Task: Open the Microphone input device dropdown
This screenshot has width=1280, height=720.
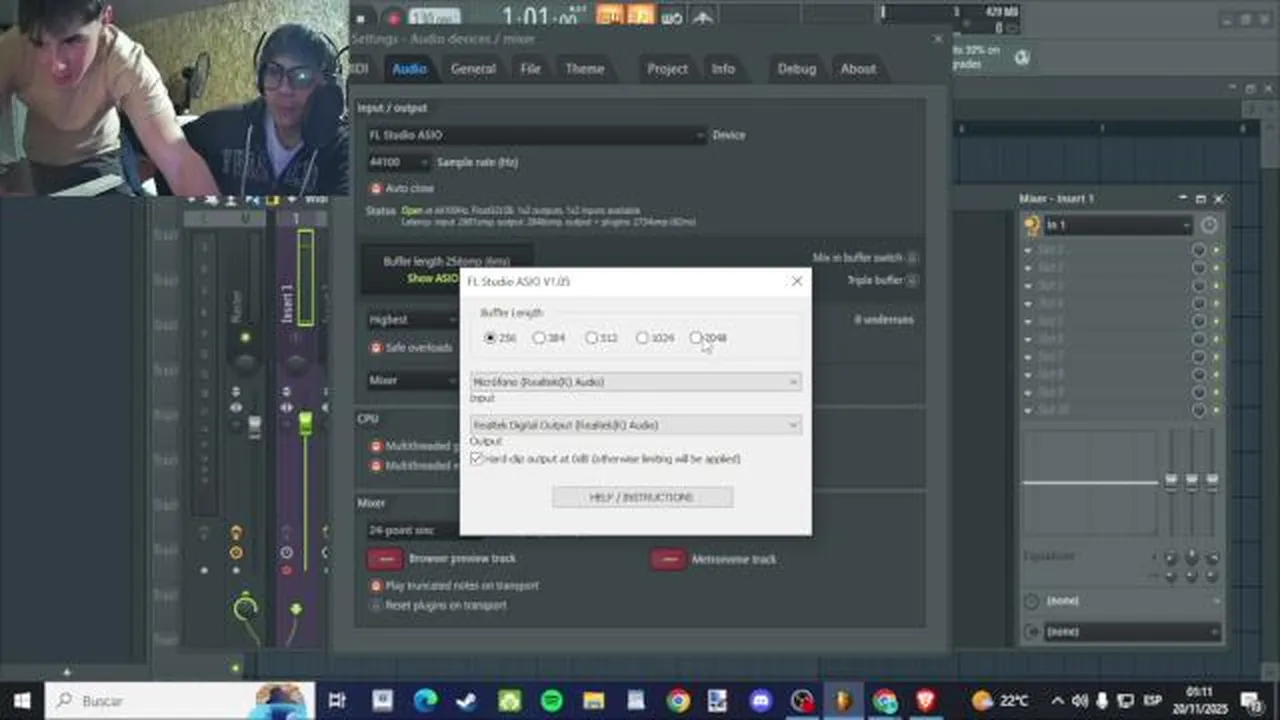Action: point(636,382)
